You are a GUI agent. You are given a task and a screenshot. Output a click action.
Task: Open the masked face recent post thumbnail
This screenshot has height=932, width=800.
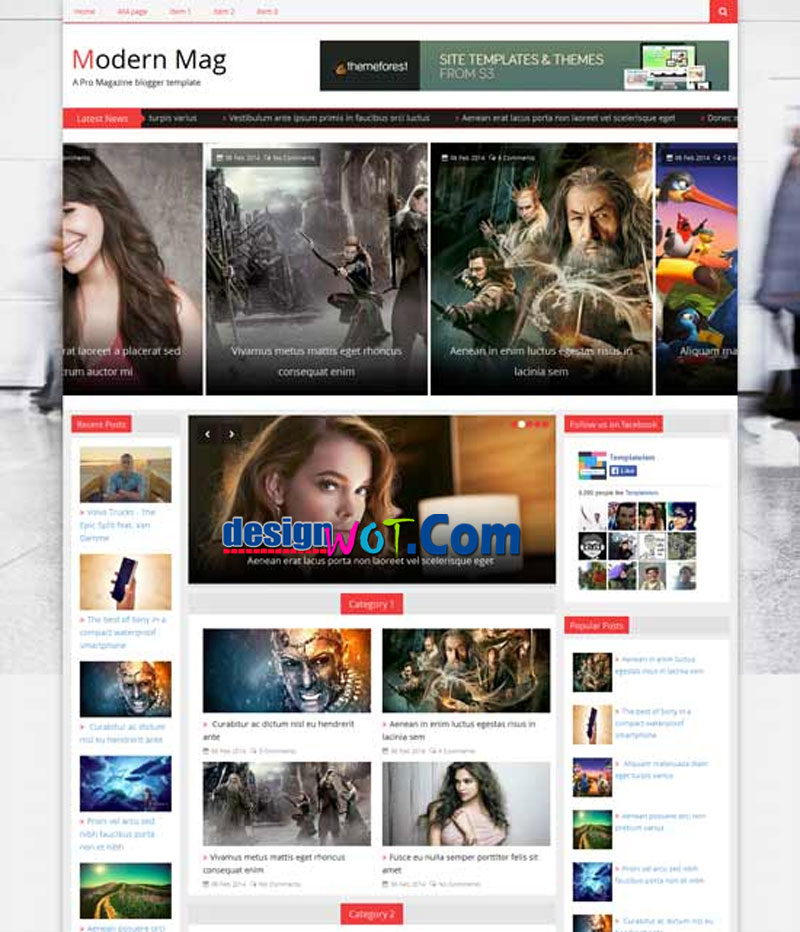pos(125,688)
